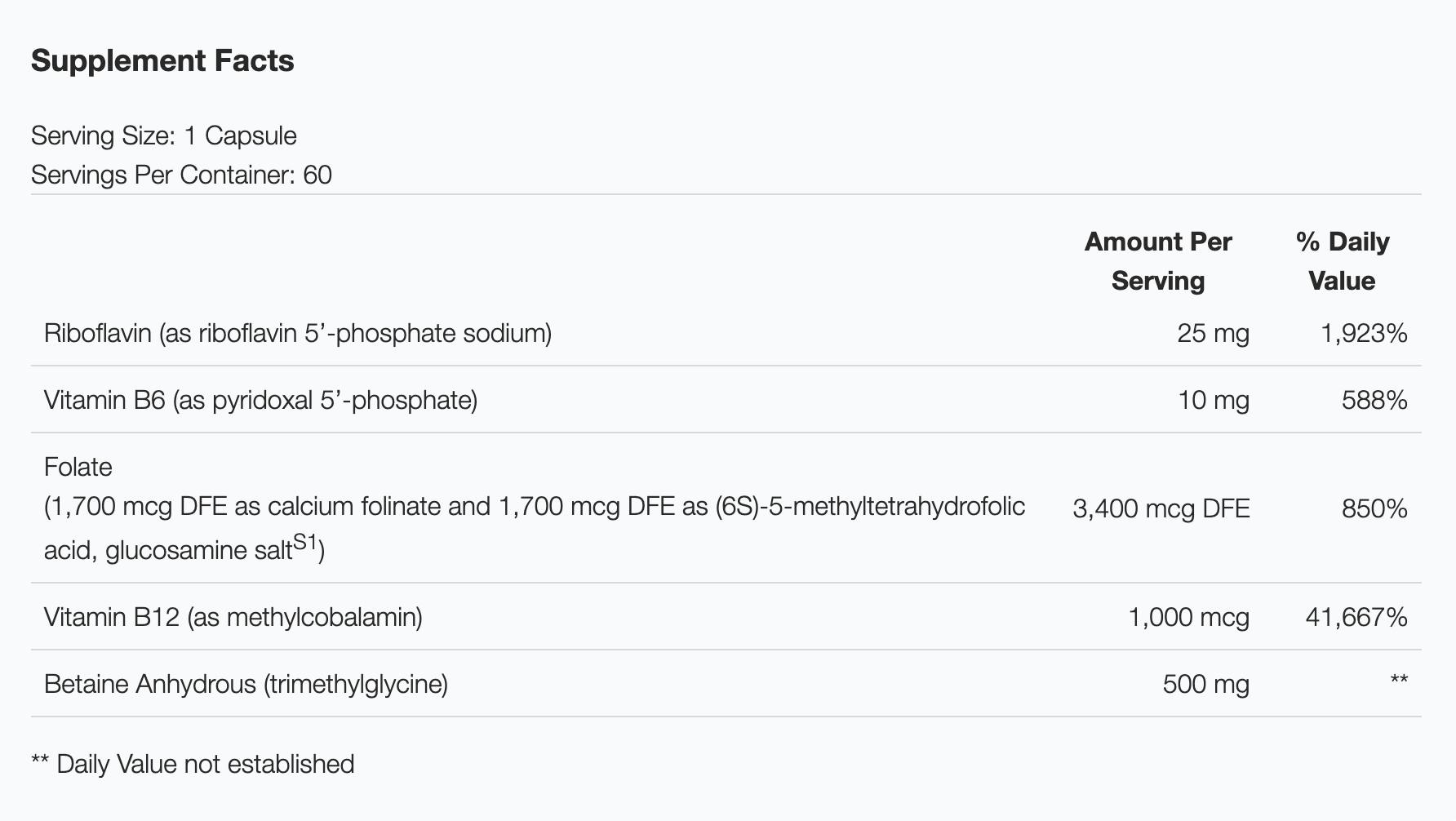Click the 3,400 mcg DFE amount

coord(1161,508)
